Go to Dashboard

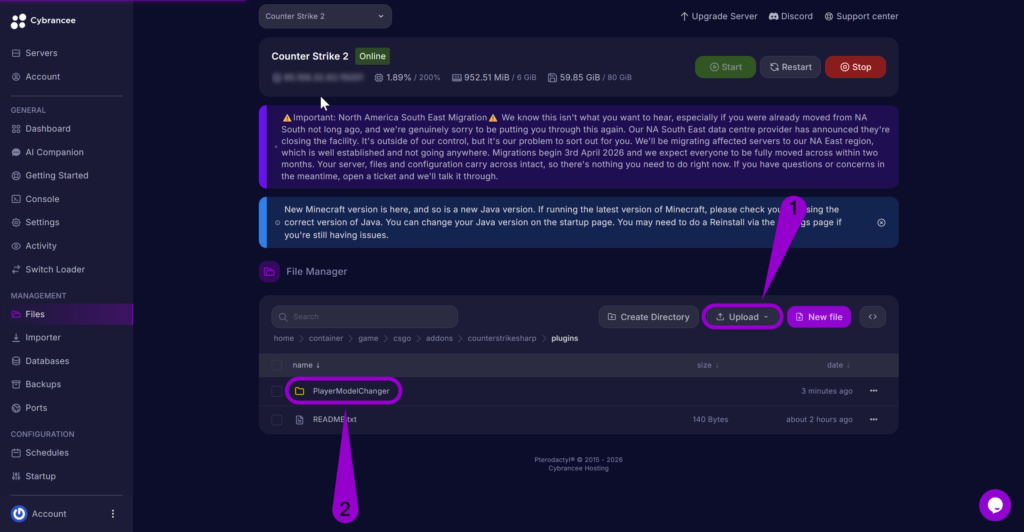click(x=47, y=129)
